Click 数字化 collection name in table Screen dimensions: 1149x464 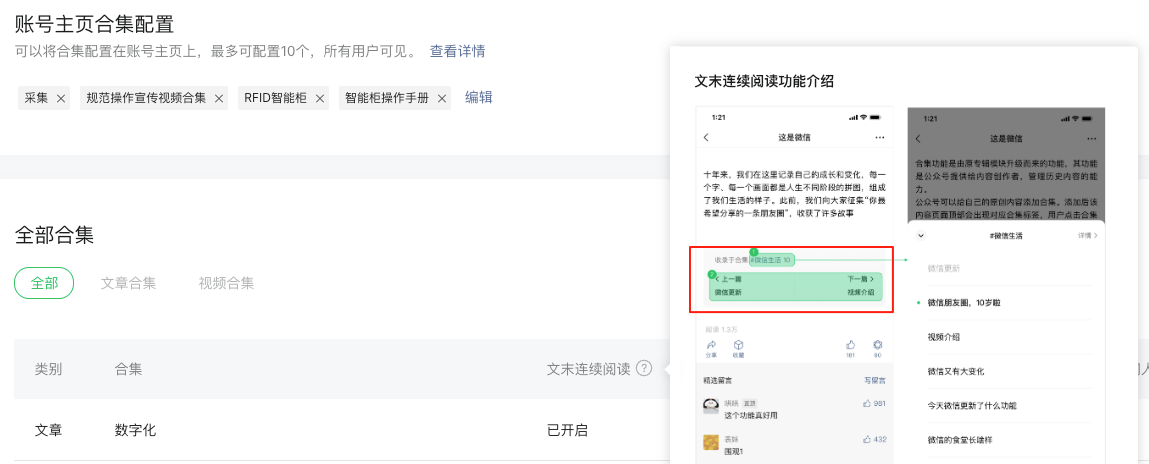[136, 430]
